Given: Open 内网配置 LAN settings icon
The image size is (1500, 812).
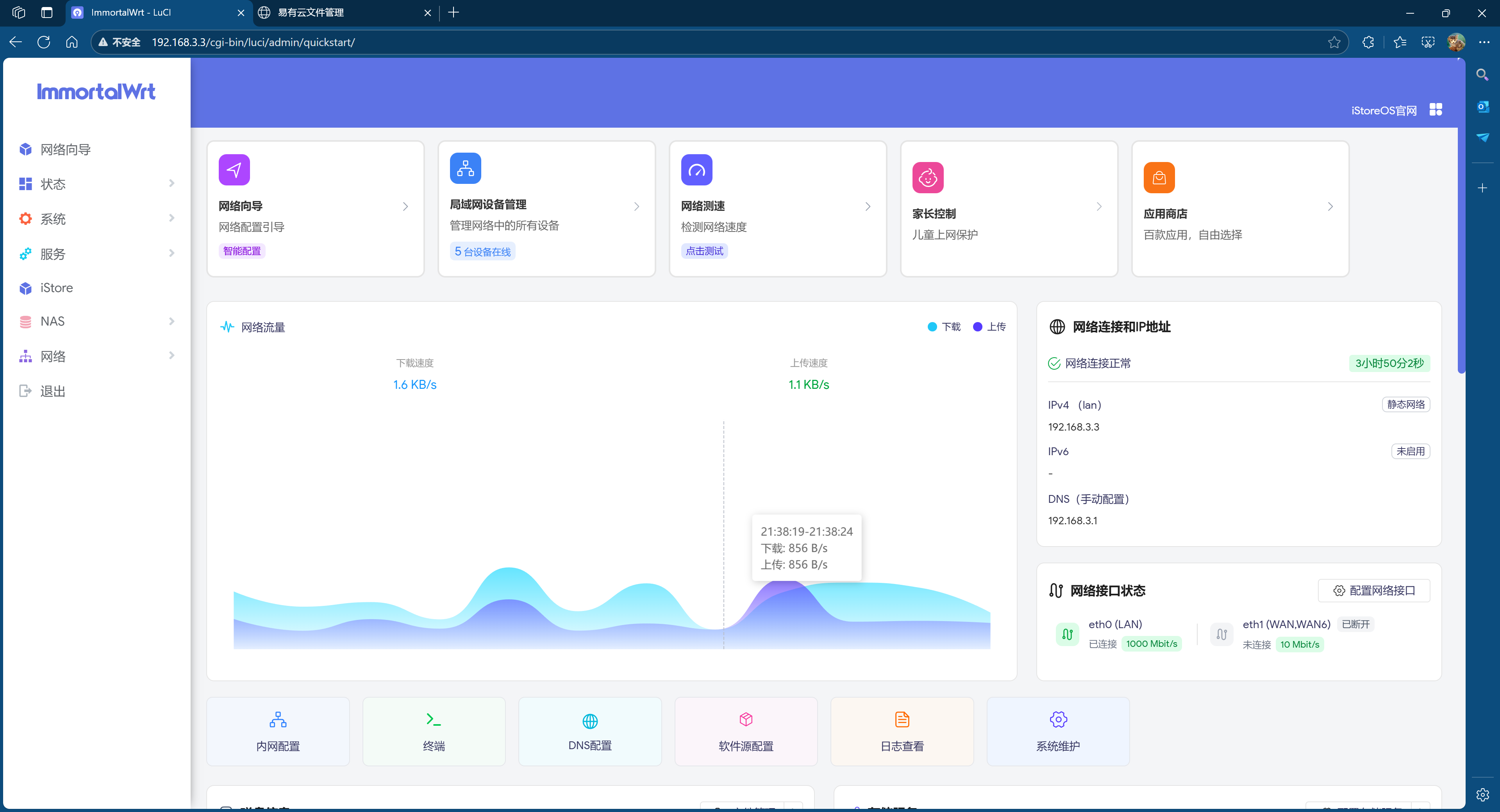Looking at the screenshot, I should (x=278, y=719).
